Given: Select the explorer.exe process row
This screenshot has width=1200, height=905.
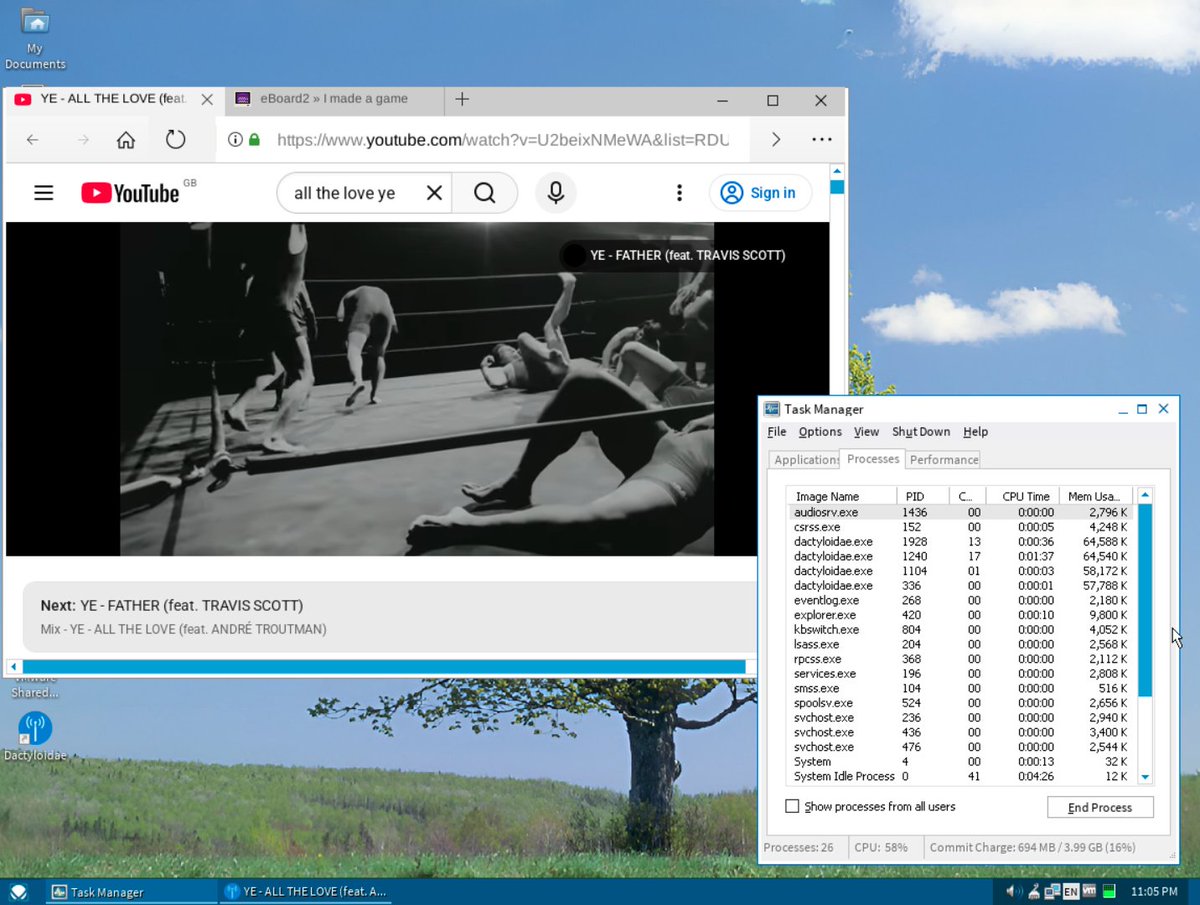Looking at the screenshot, I should (961, 615).
